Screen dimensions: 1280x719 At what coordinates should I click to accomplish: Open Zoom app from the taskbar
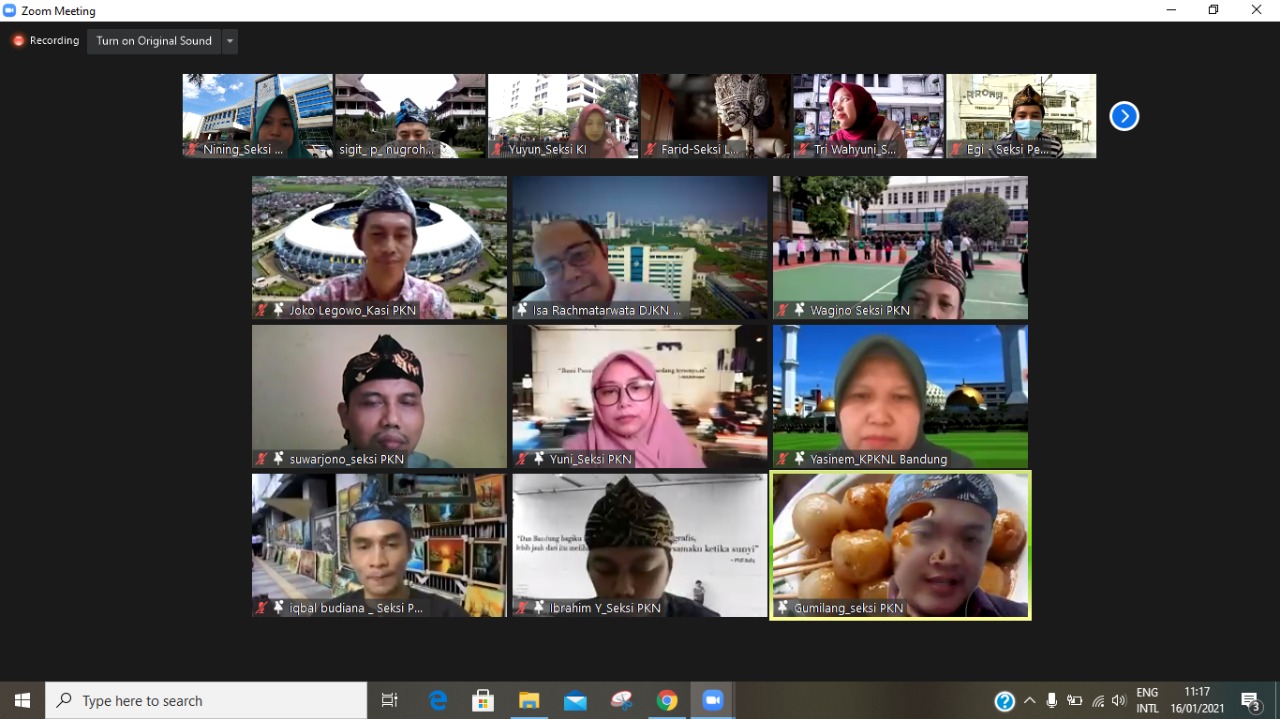(712, 701)
